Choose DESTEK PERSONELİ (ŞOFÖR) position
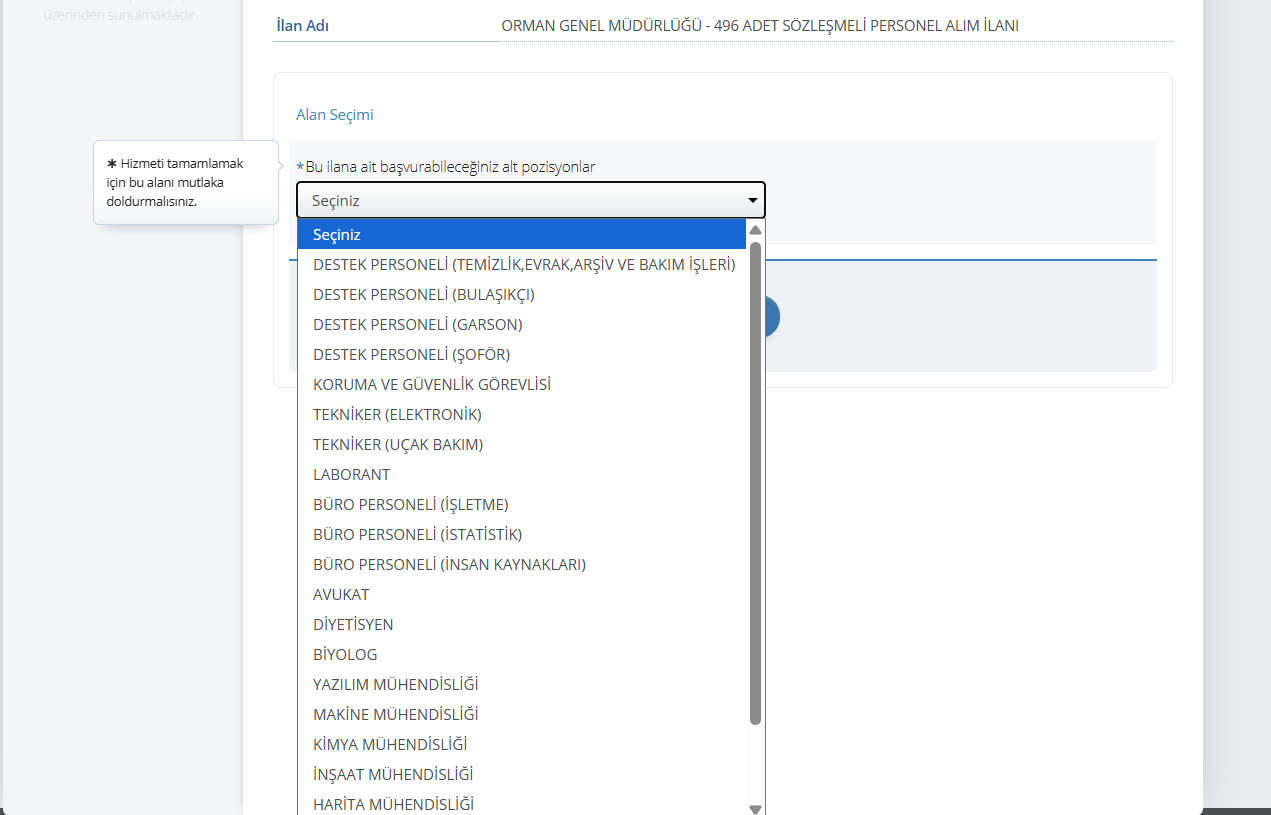This screenshot has width=1271, height=815. (411, 354)
